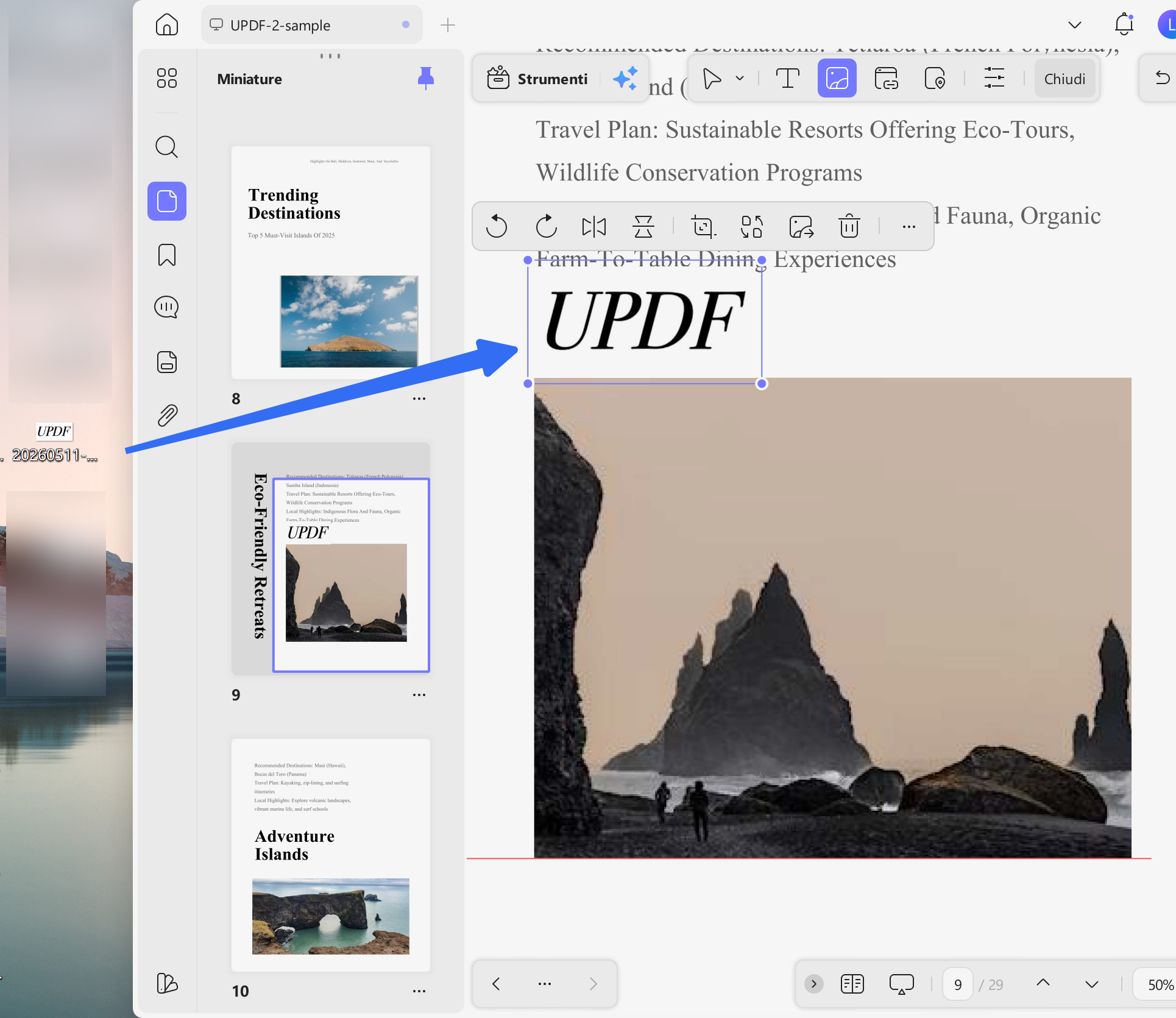1176x1018 pixels.
Task: Select page 9 thumbnail
Action: [x=331, y=558]
